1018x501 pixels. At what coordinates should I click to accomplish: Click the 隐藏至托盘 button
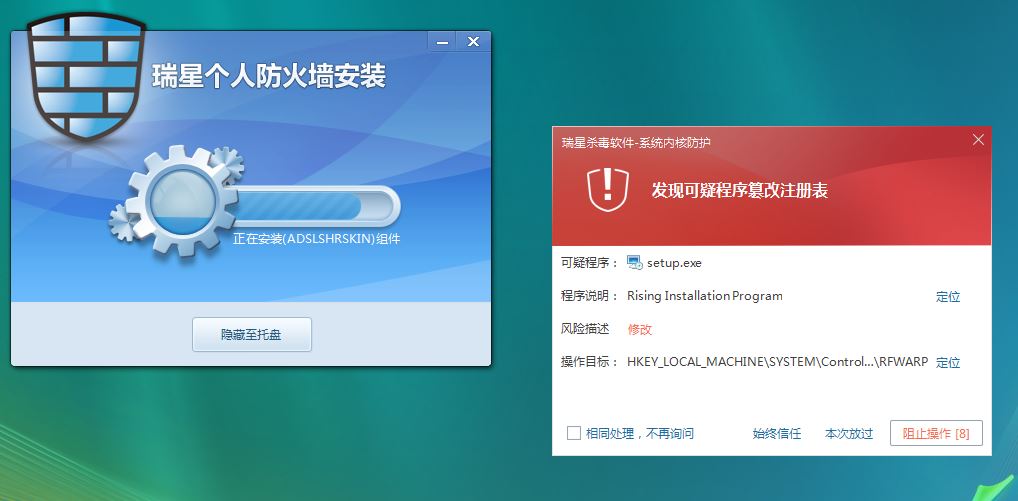252,335
